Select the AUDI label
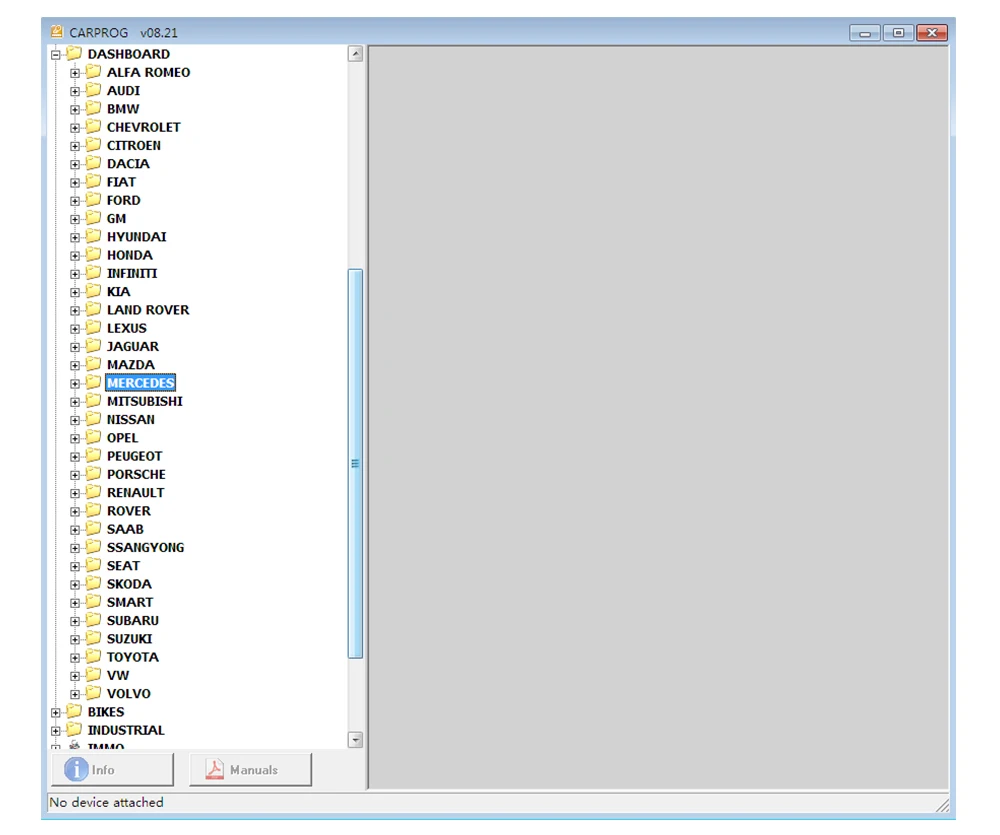This screenshot has height=835, width=1000. (x=123, y=91)
